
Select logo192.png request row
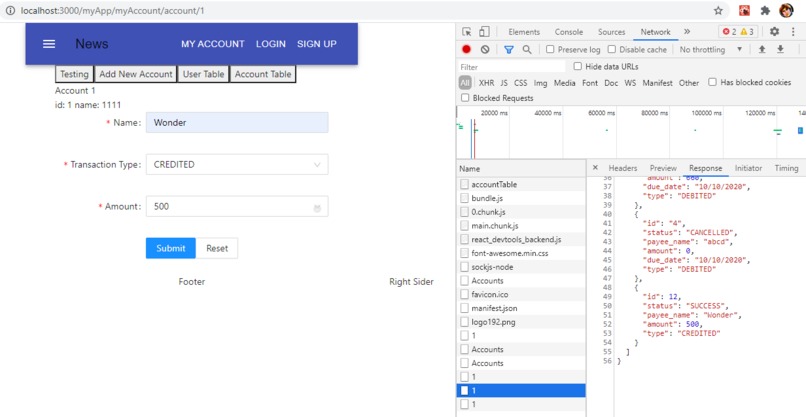coord(521,322)
